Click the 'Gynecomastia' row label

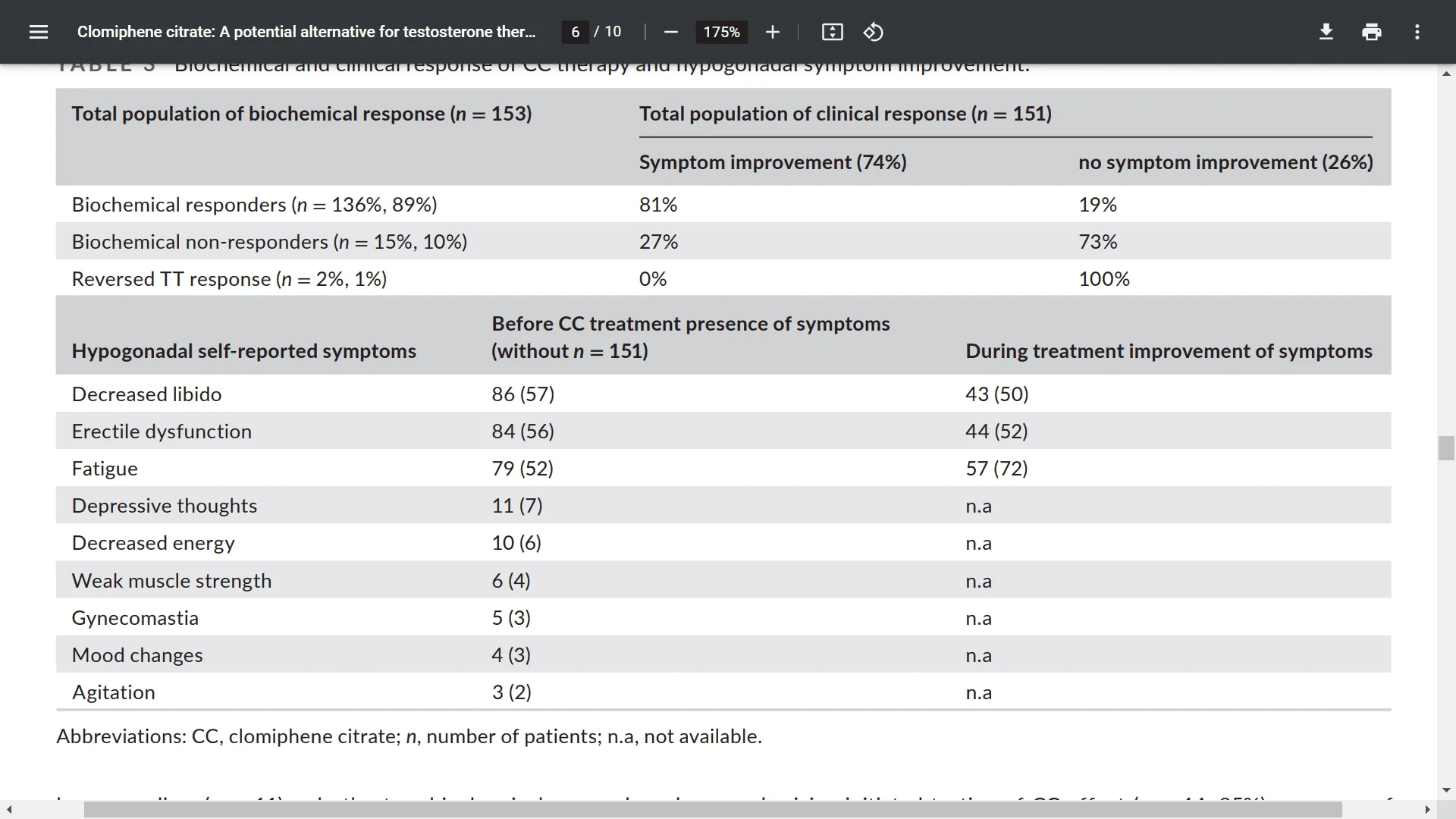pos(135,618)
